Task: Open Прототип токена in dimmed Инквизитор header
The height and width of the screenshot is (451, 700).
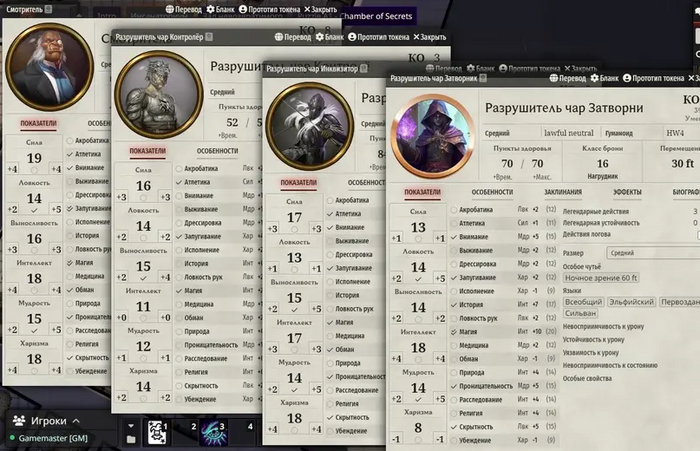Action: point(529,69)
